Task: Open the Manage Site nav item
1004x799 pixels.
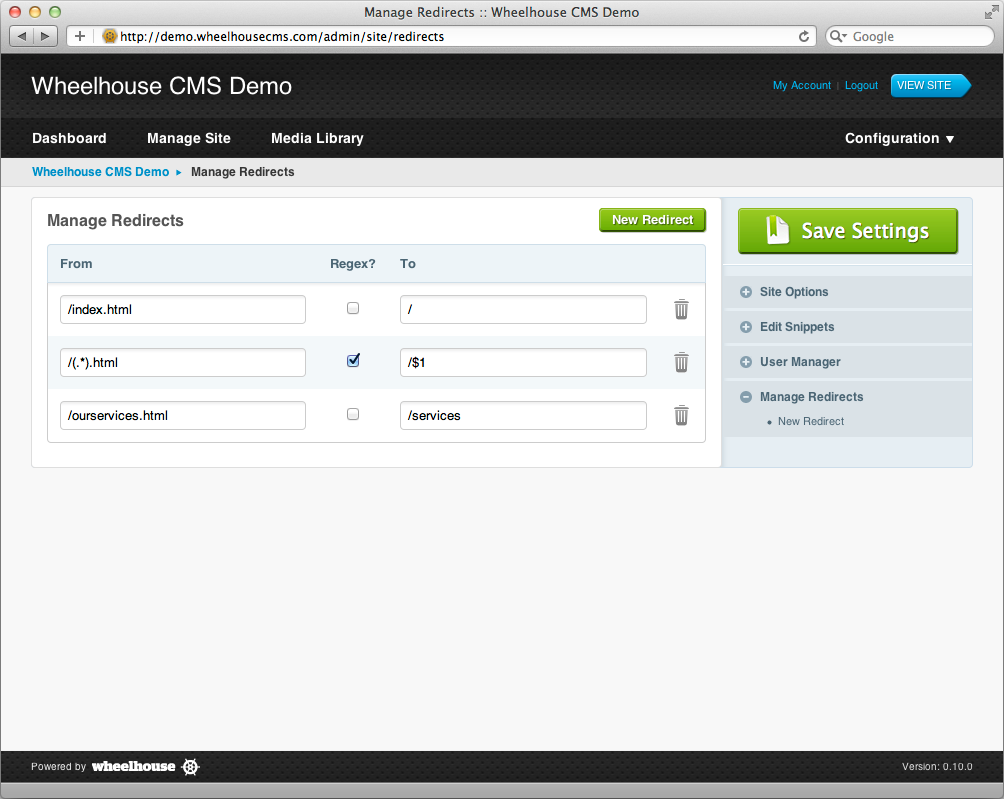Action: (189, 138)
